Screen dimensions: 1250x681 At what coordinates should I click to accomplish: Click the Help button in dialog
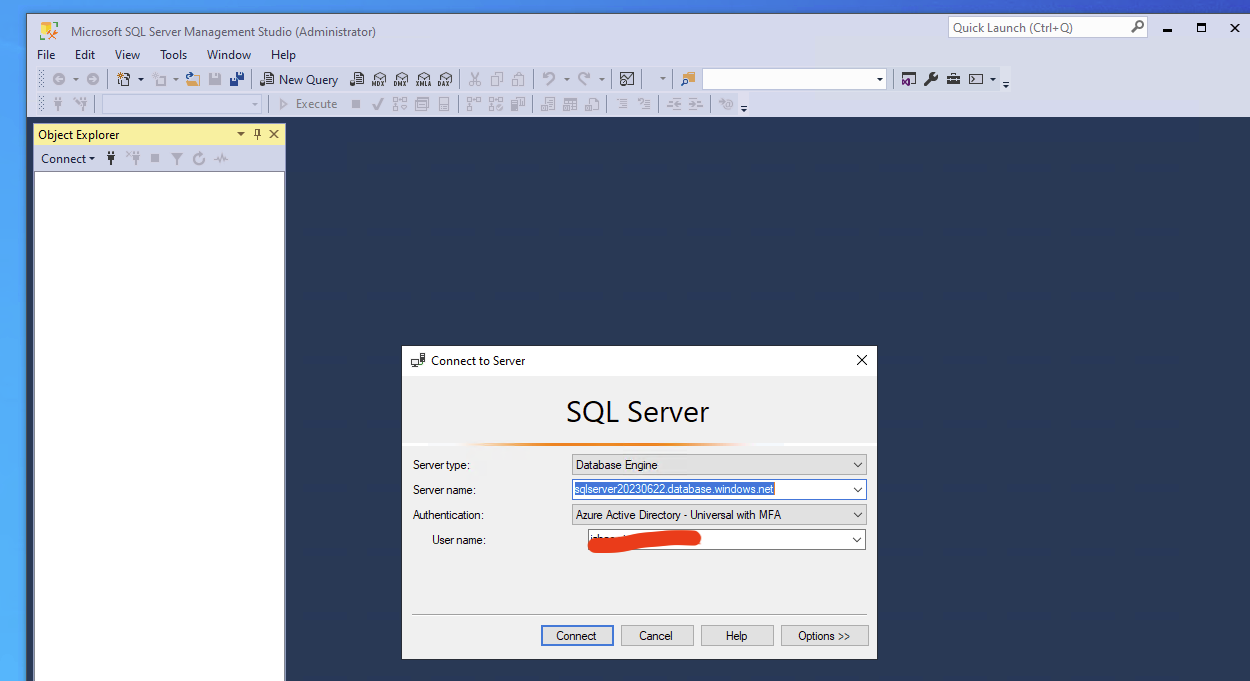coord(737,636)
